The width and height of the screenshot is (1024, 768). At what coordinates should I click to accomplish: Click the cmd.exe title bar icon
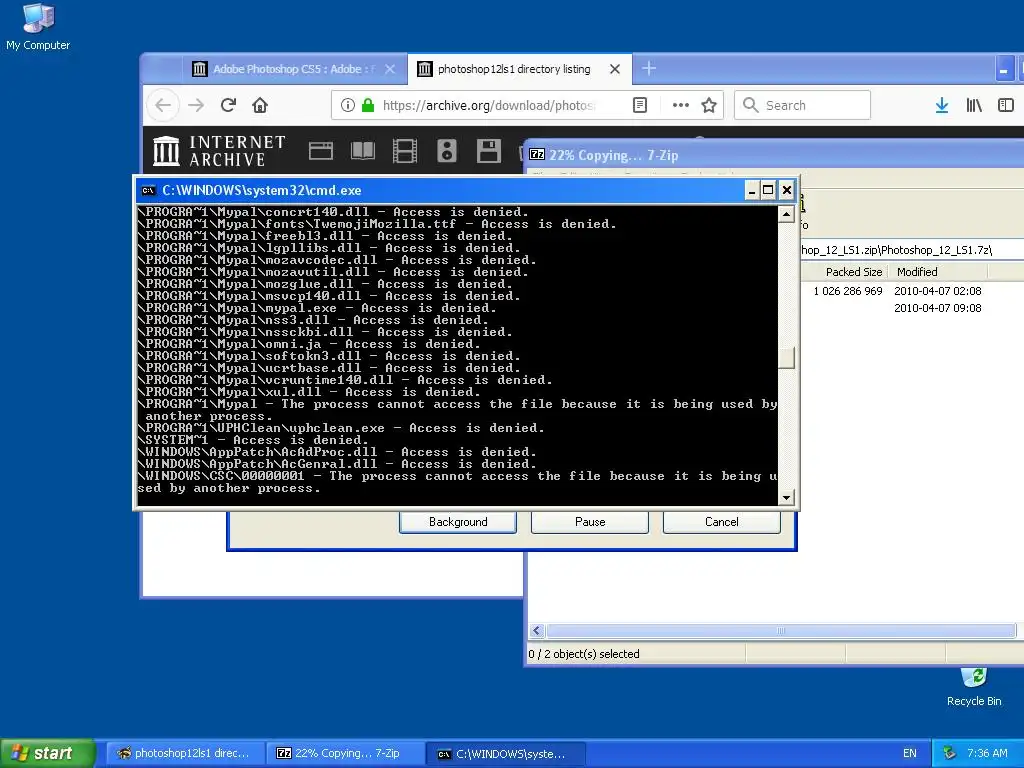[148, 190]
